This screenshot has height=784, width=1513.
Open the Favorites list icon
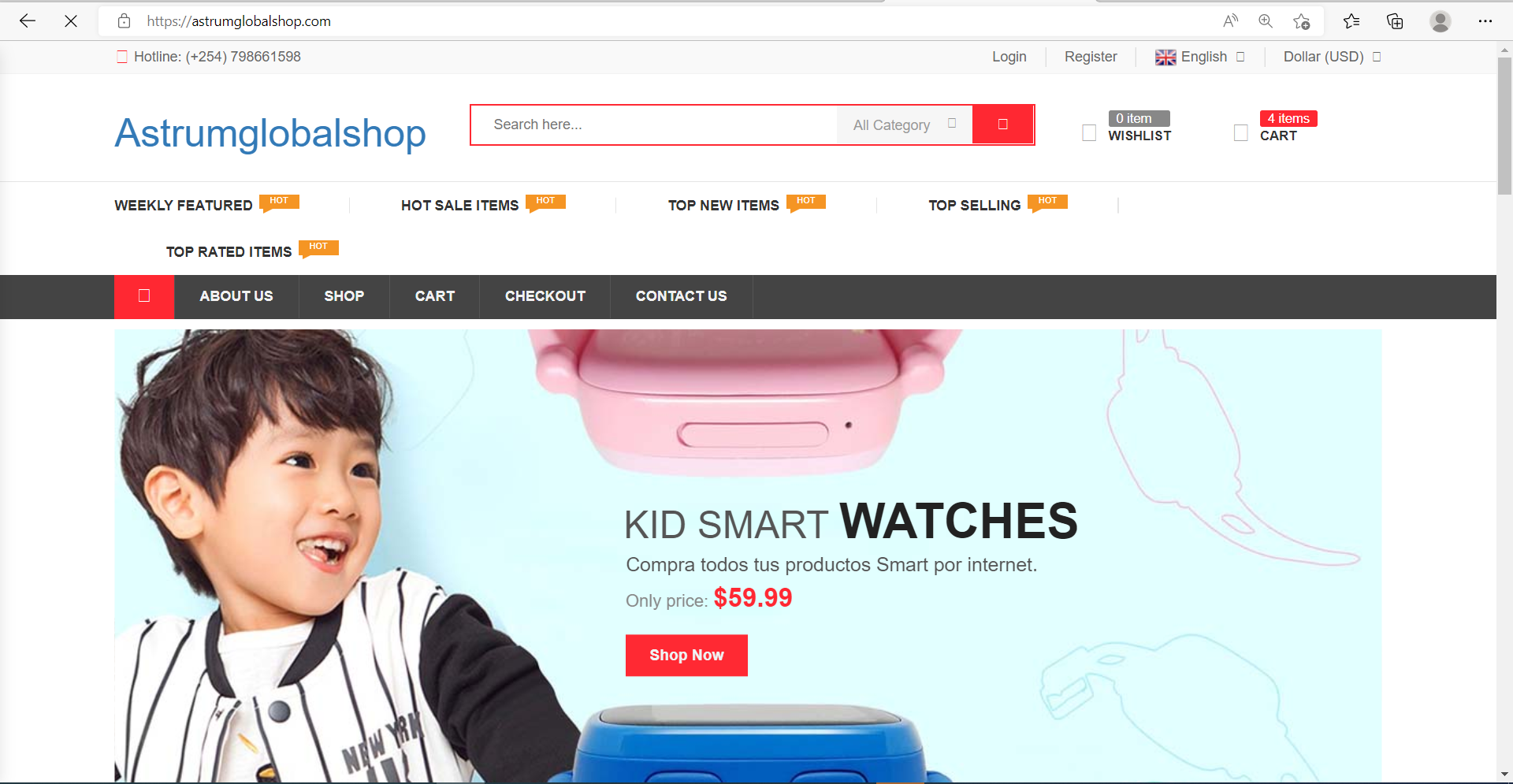pos(1351,21)
